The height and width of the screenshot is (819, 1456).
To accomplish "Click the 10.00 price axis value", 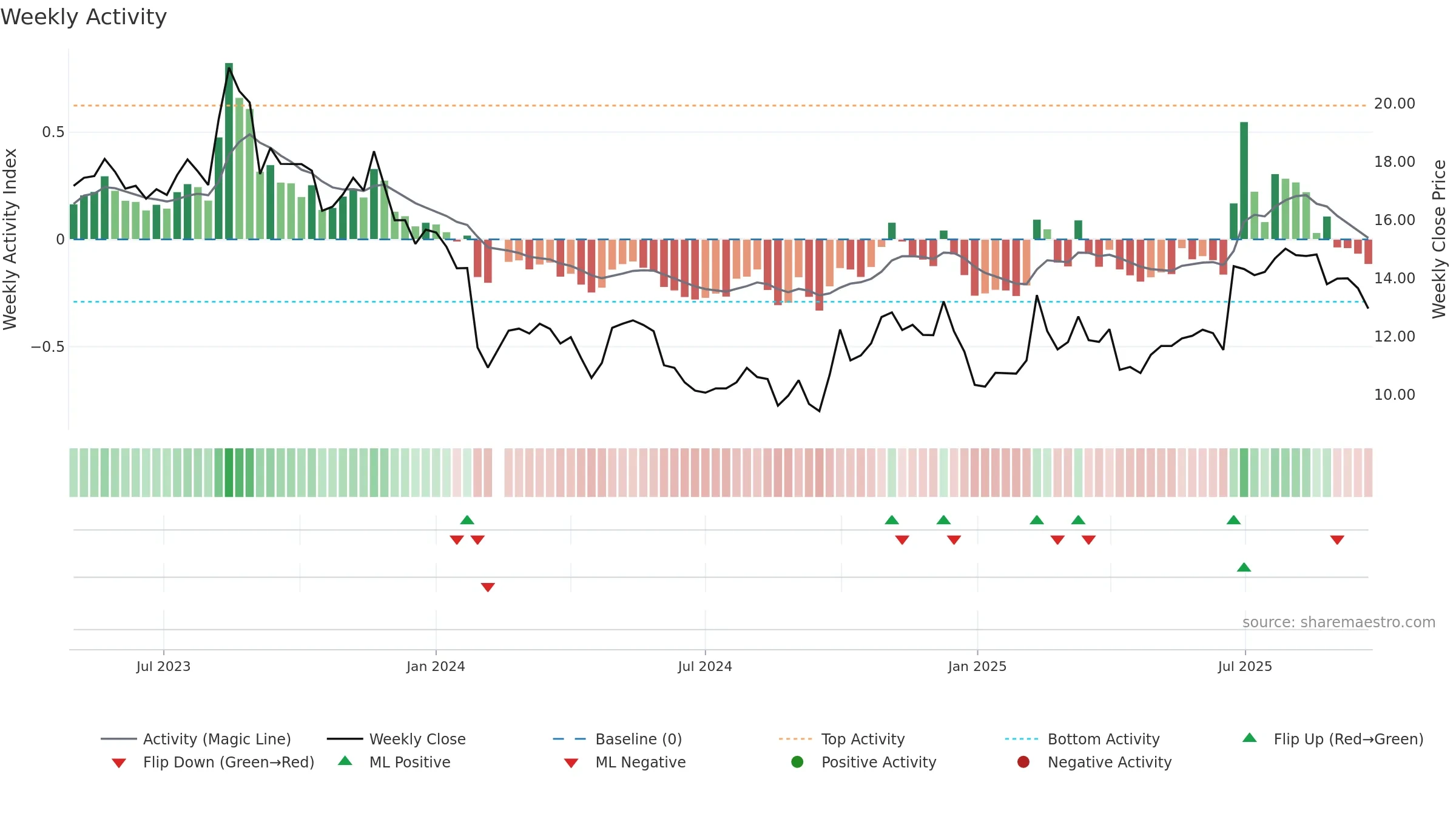I will click(1395, 395).
